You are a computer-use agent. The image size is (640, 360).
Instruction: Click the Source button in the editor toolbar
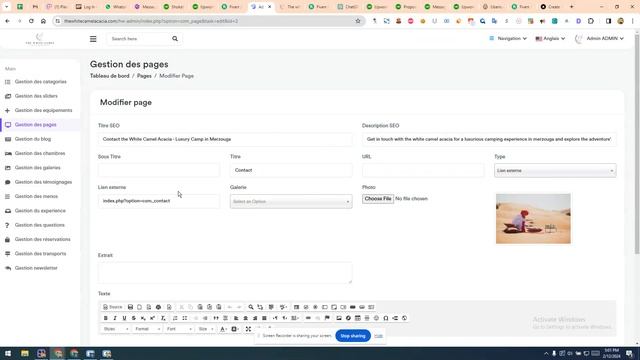coord(113,307)
